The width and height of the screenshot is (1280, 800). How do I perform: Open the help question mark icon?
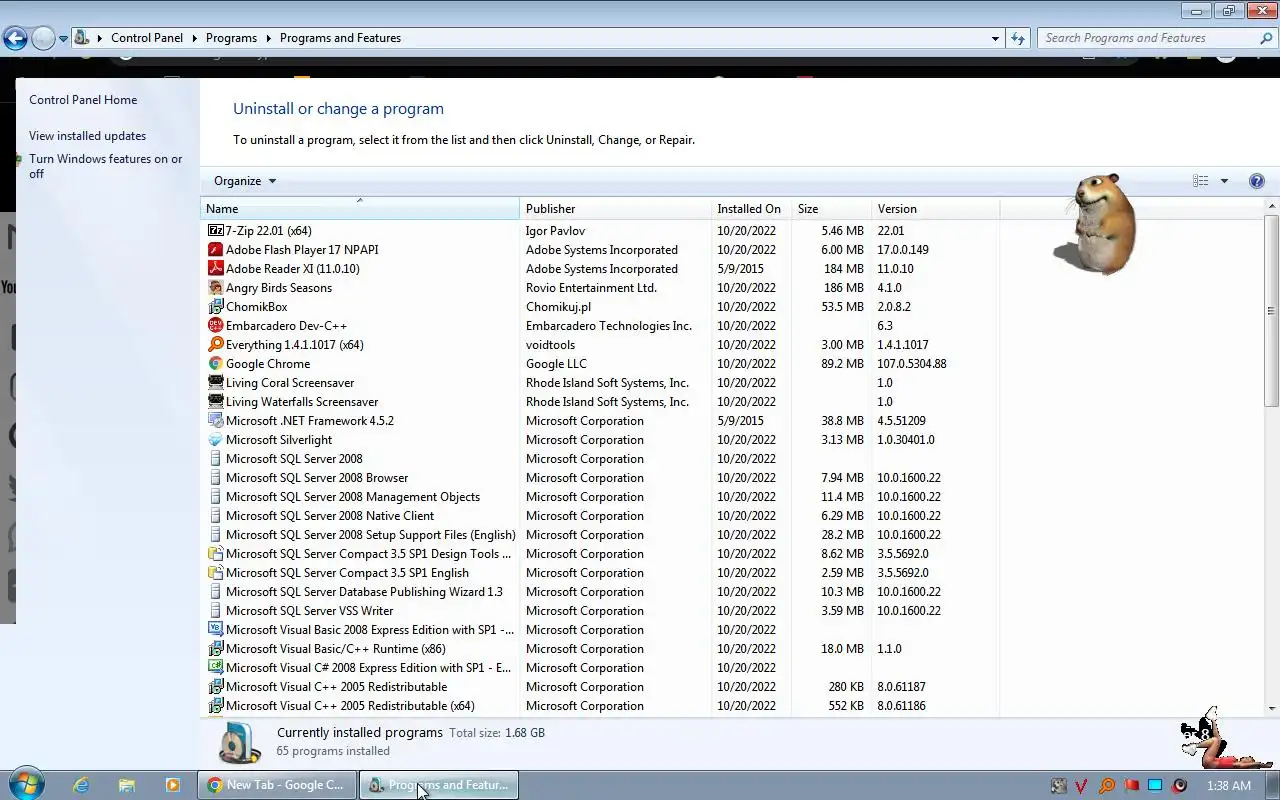1257,181
